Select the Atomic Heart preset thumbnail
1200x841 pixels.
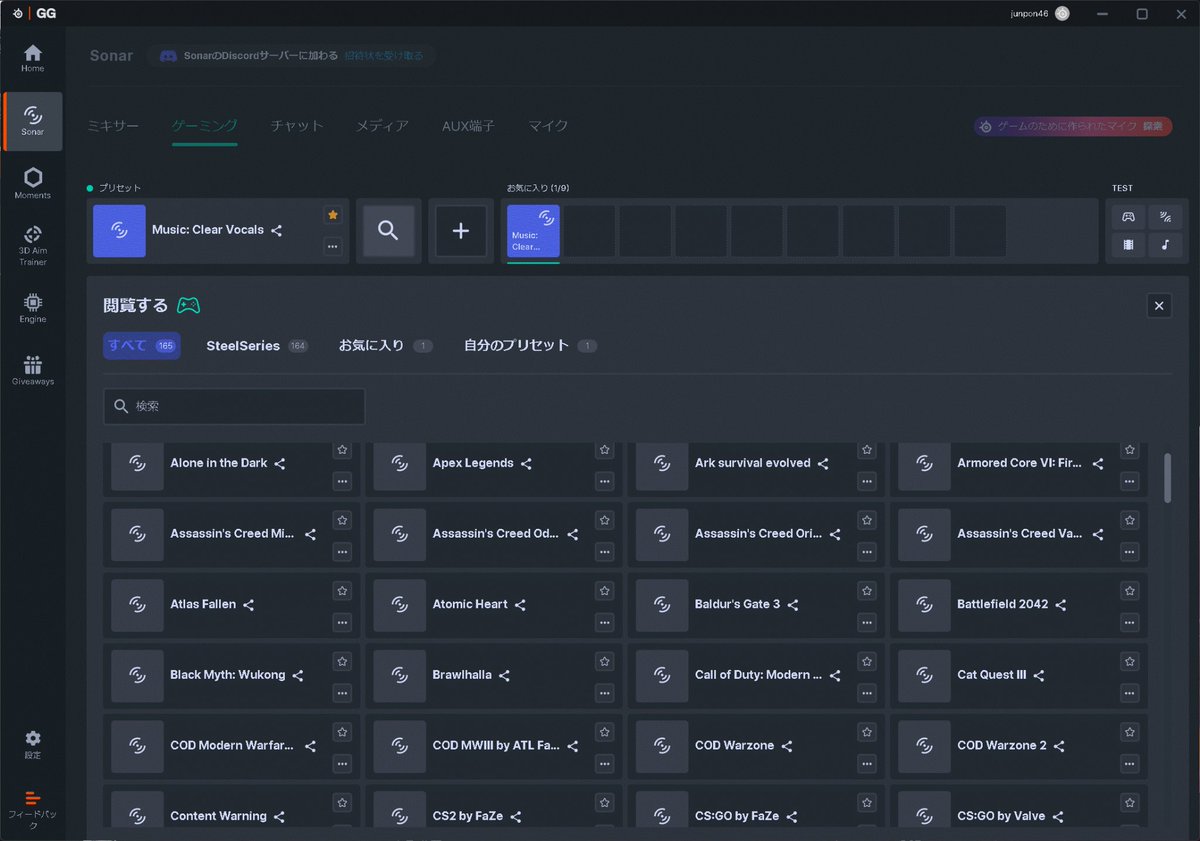point(400,605)
